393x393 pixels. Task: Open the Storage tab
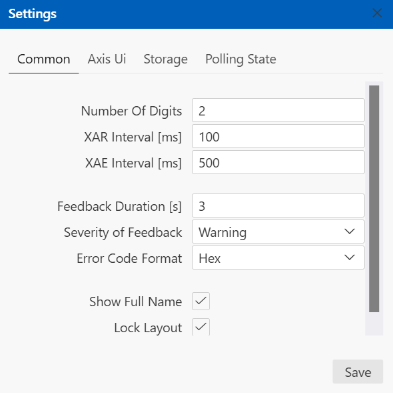click(x=165, y=59)
